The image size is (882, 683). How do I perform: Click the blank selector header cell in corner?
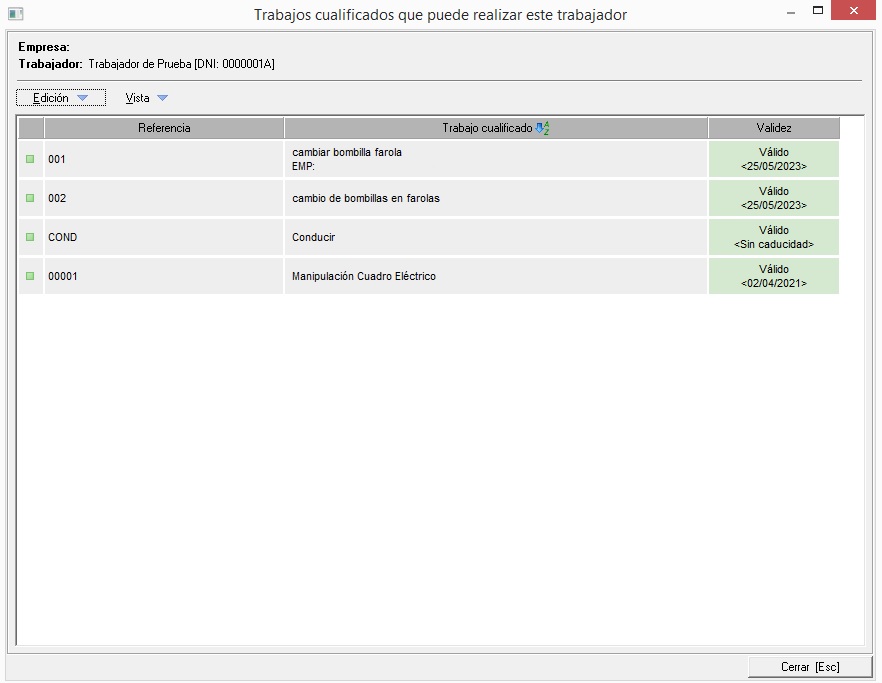pos(31,128)
